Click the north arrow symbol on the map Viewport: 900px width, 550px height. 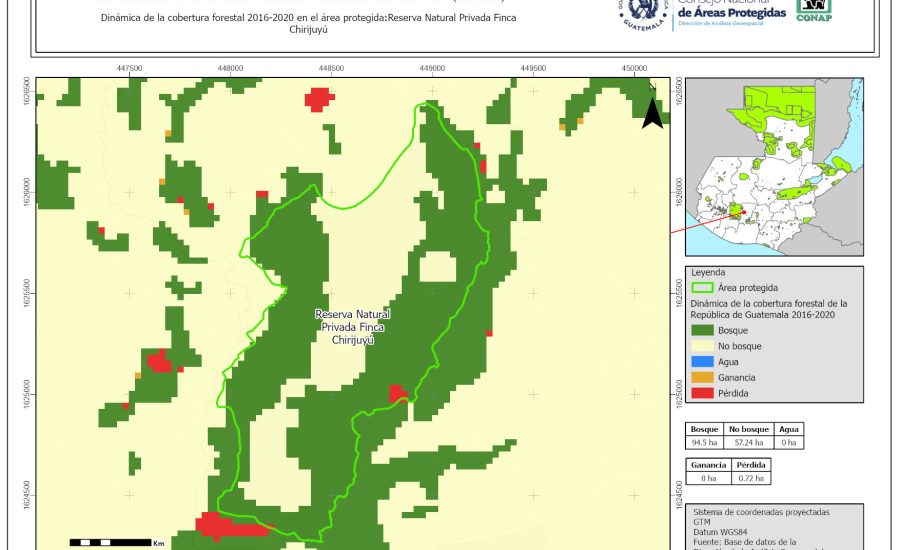(x=652, y=112)
